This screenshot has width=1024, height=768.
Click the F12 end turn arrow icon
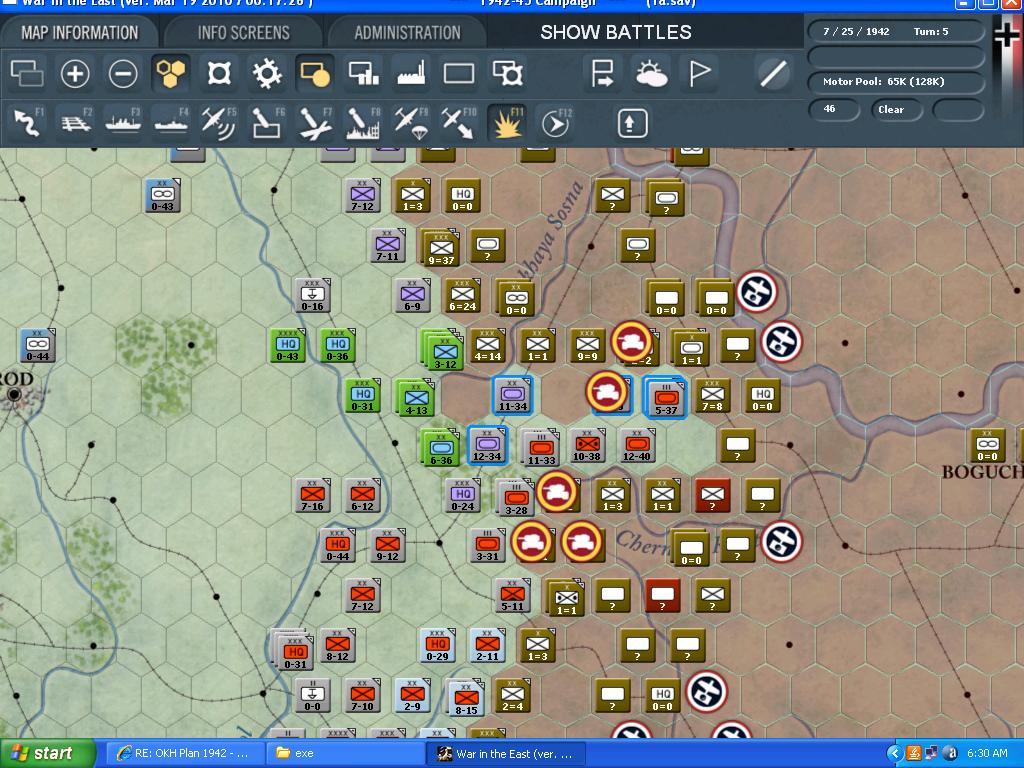pyautogui.click(x=556, y=123)
